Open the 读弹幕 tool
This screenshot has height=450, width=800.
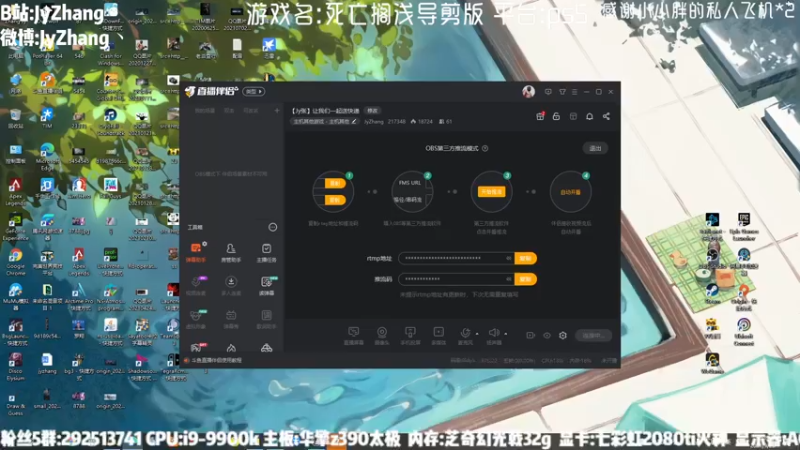[x=266, y=285]
